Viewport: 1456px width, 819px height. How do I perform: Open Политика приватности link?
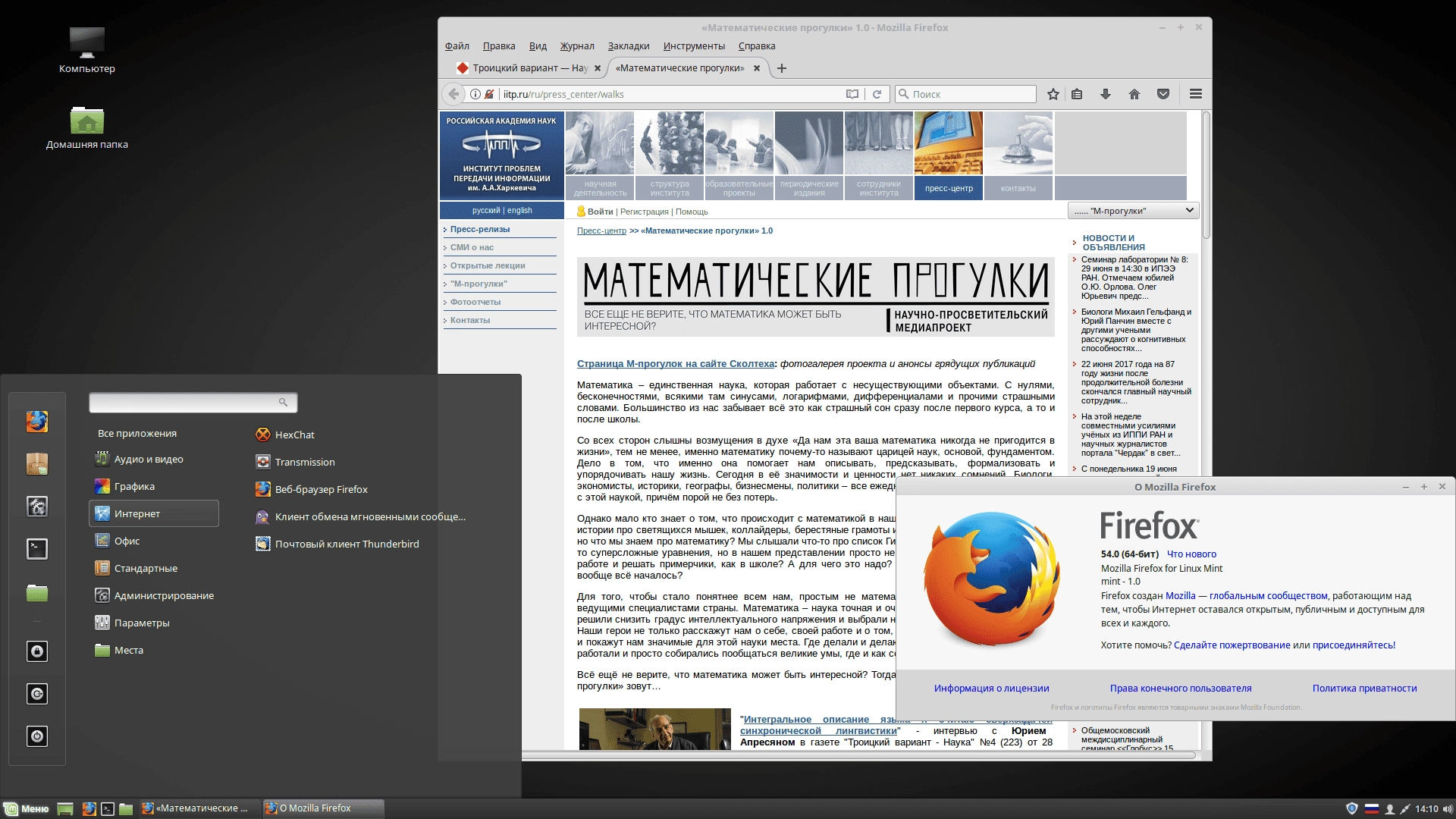click(1364, 689)
